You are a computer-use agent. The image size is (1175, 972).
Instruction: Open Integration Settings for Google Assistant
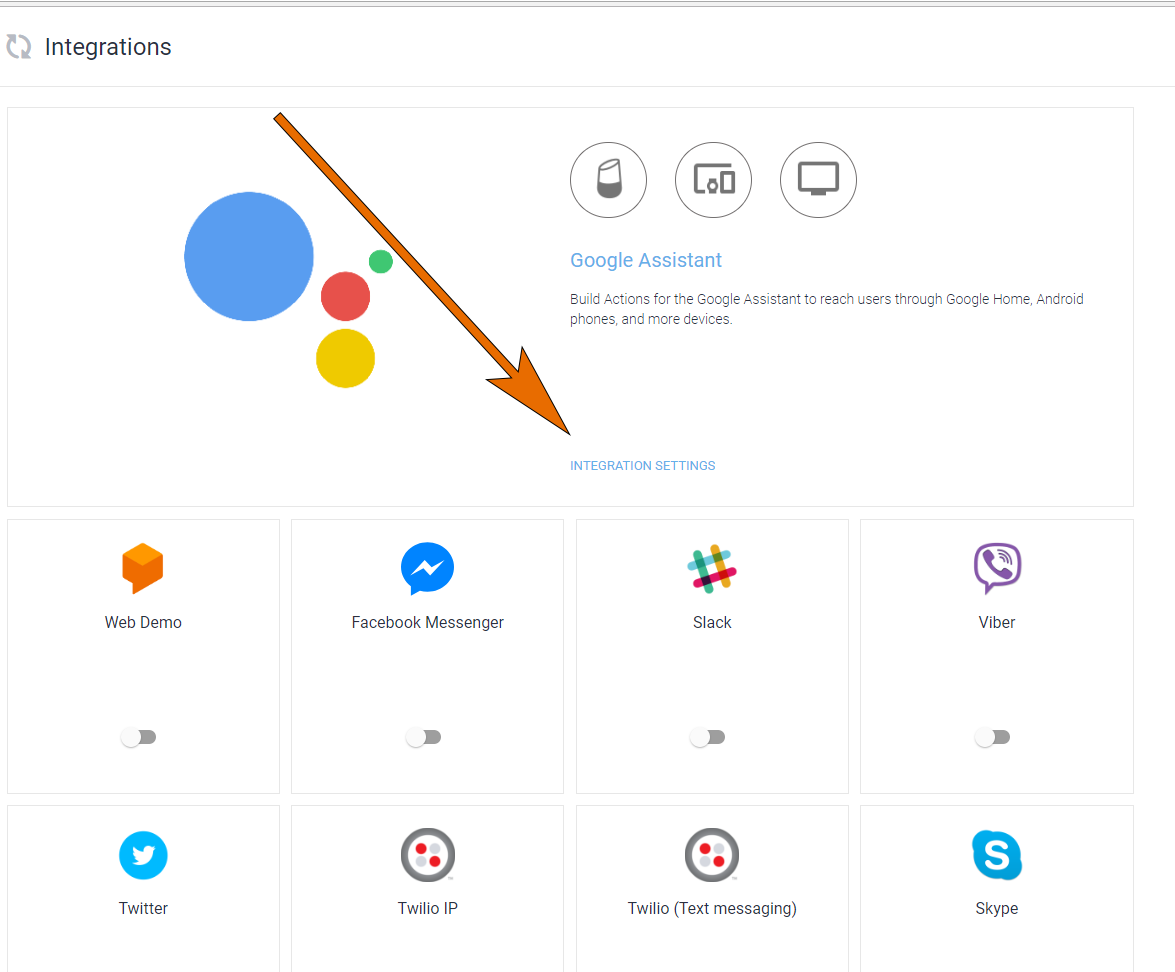[x=643, y=465]
